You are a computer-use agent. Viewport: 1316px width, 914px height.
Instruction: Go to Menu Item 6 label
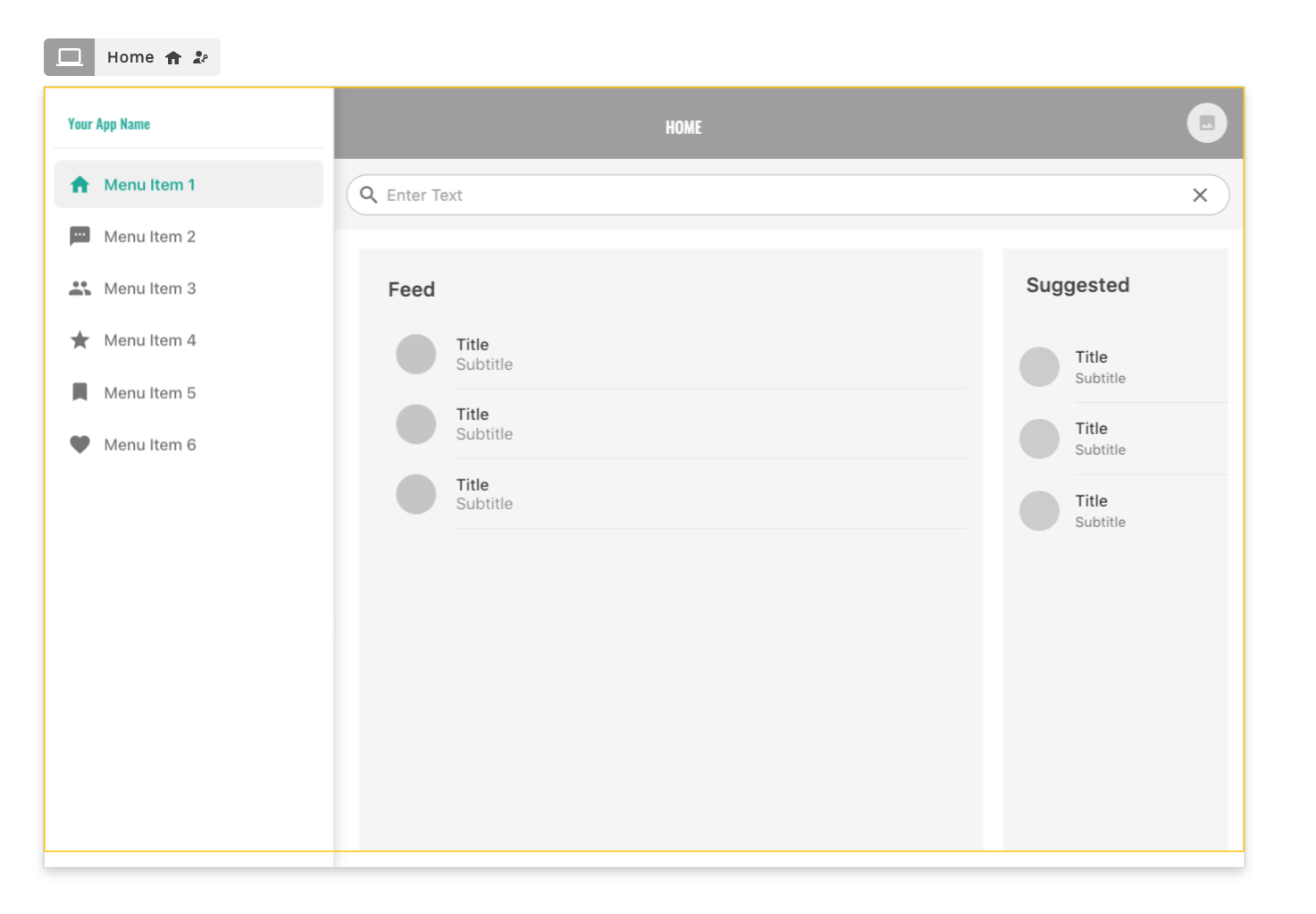click(149, 445)
